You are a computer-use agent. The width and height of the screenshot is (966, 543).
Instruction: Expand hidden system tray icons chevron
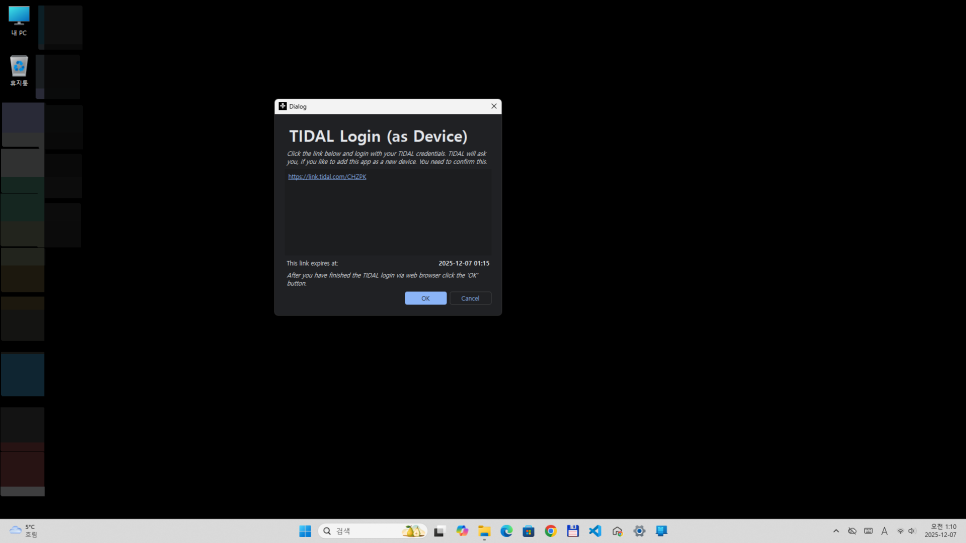click(x=836, y=531)
